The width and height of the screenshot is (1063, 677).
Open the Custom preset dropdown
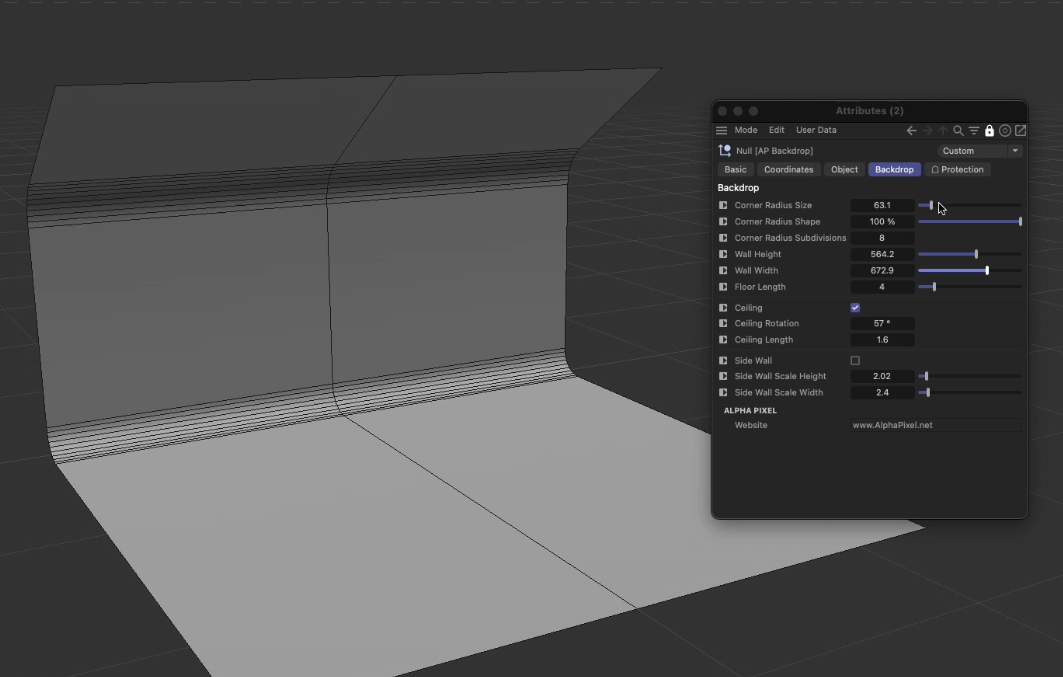(979, 151)
